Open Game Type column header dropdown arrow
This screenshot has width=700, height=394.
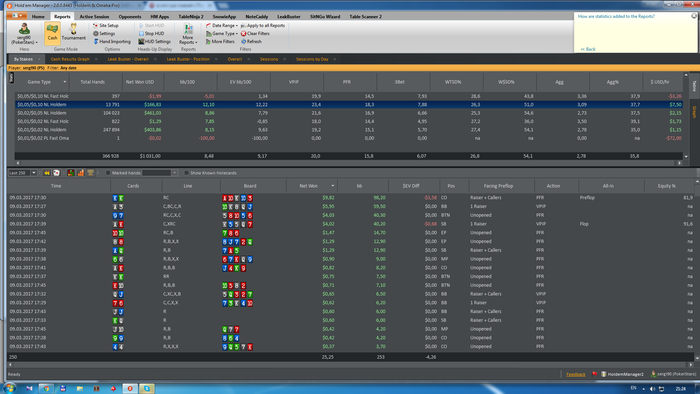click(65, 82)
